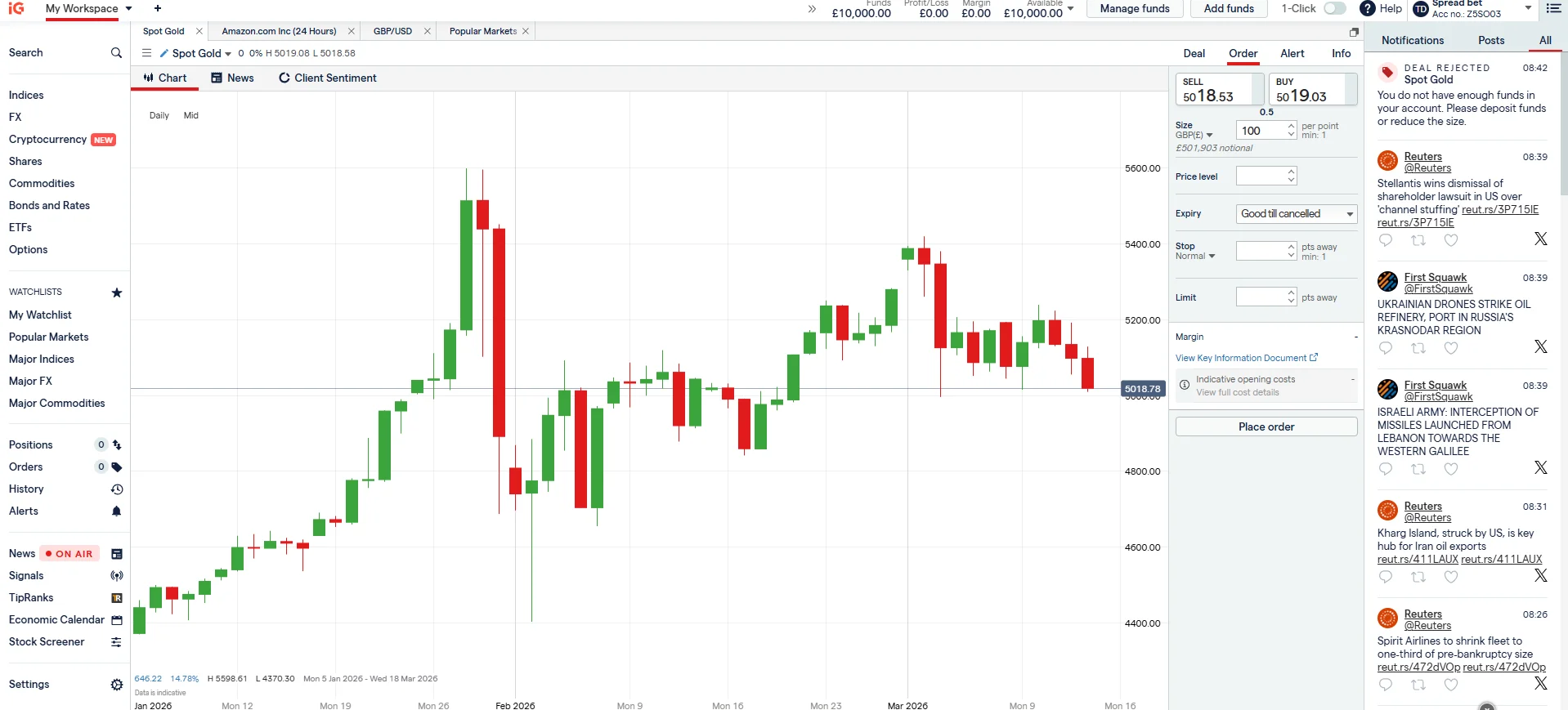The width and height of the screenshot is (1568, 710).
Task: Pop out the chart window icon
Action: coord(1354,32)
